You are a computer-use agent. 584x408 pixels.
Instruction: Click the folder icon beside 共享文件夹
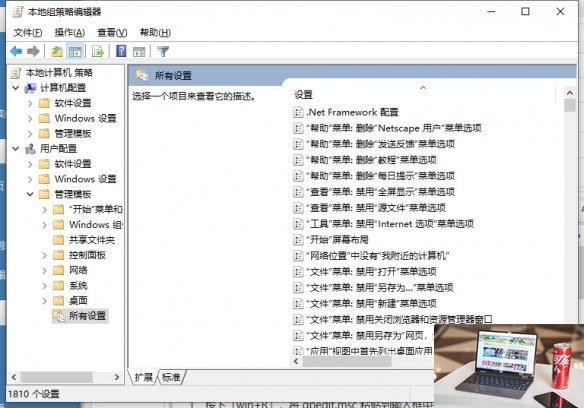point(58,240)
